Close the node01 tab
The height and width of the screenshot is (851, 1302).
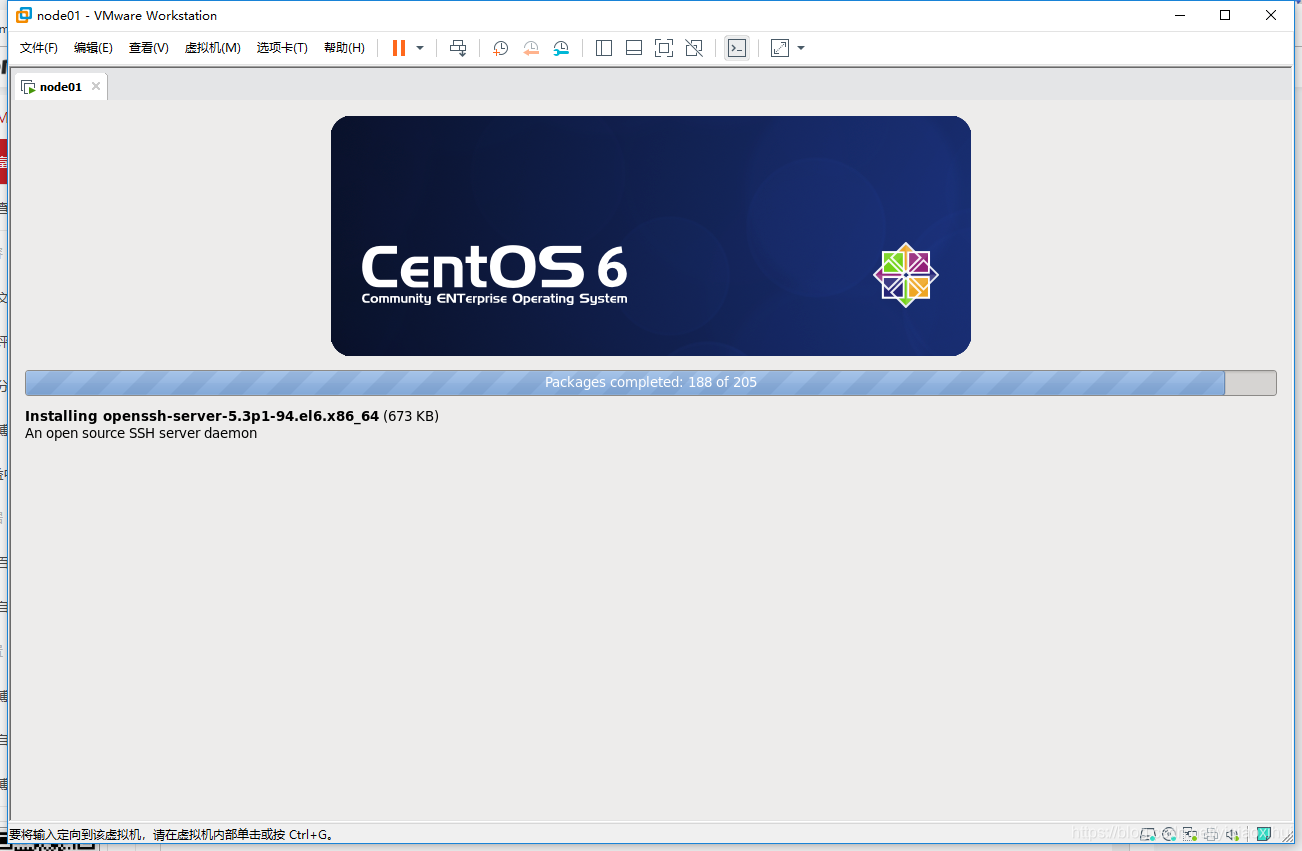pyautogui.click(x=96, y=87)
